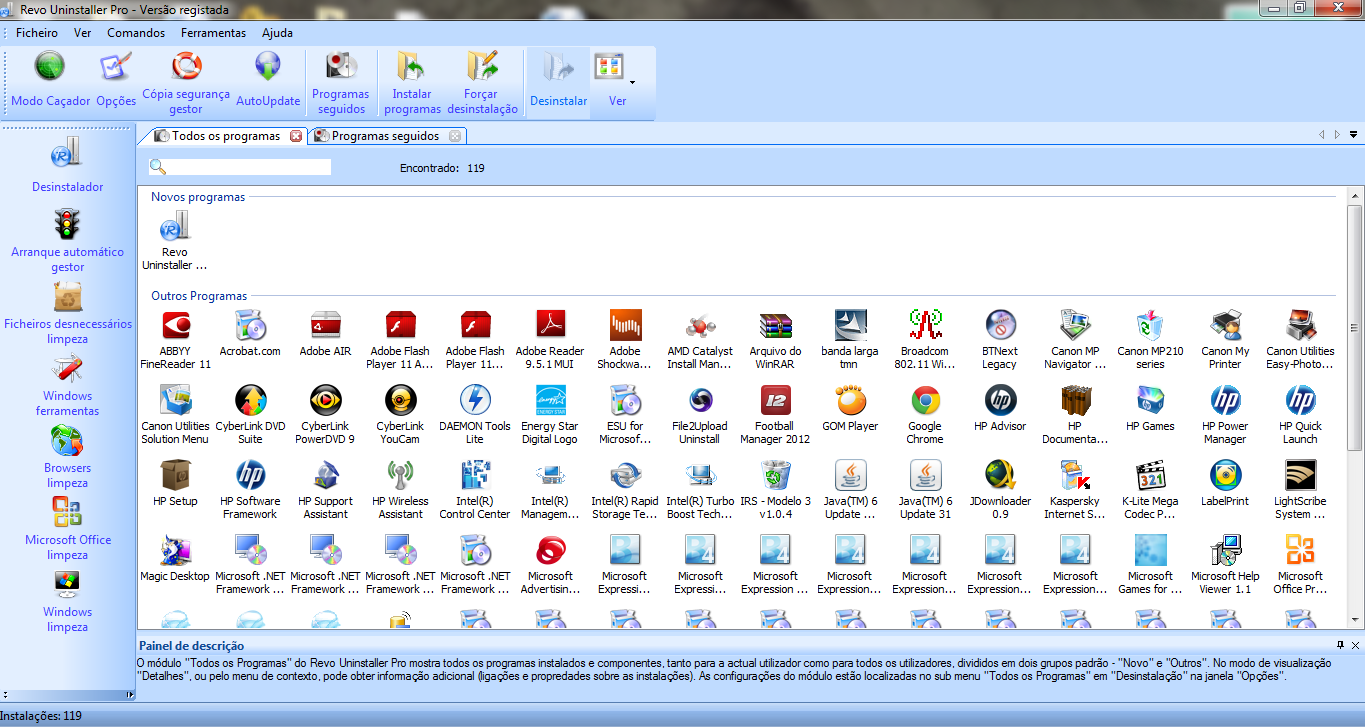Viewport: 1365px width, 727px height.
Task: Open Microsoft Office limpeza in sidebar
Action: pos(67,529)
